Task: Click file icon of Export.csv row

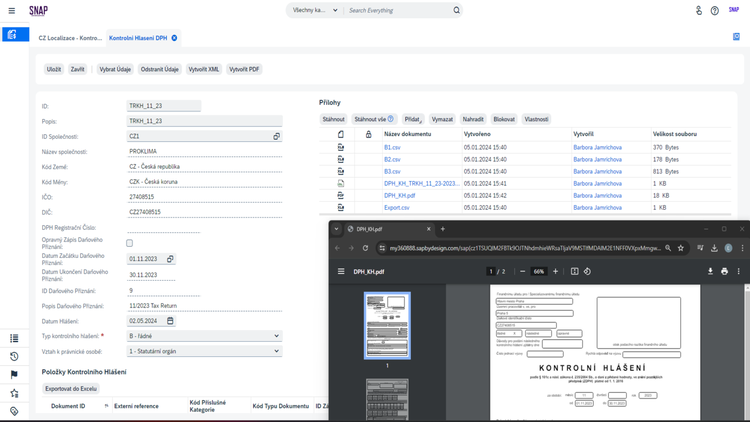Action: tap(341, 207)
